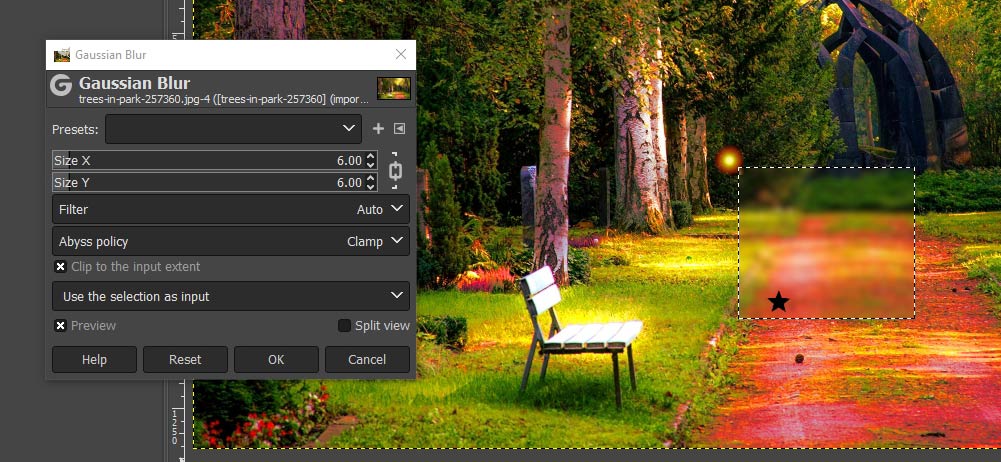
Task: Expand the Use the selection as input dropdown
Action: [230, 296]
